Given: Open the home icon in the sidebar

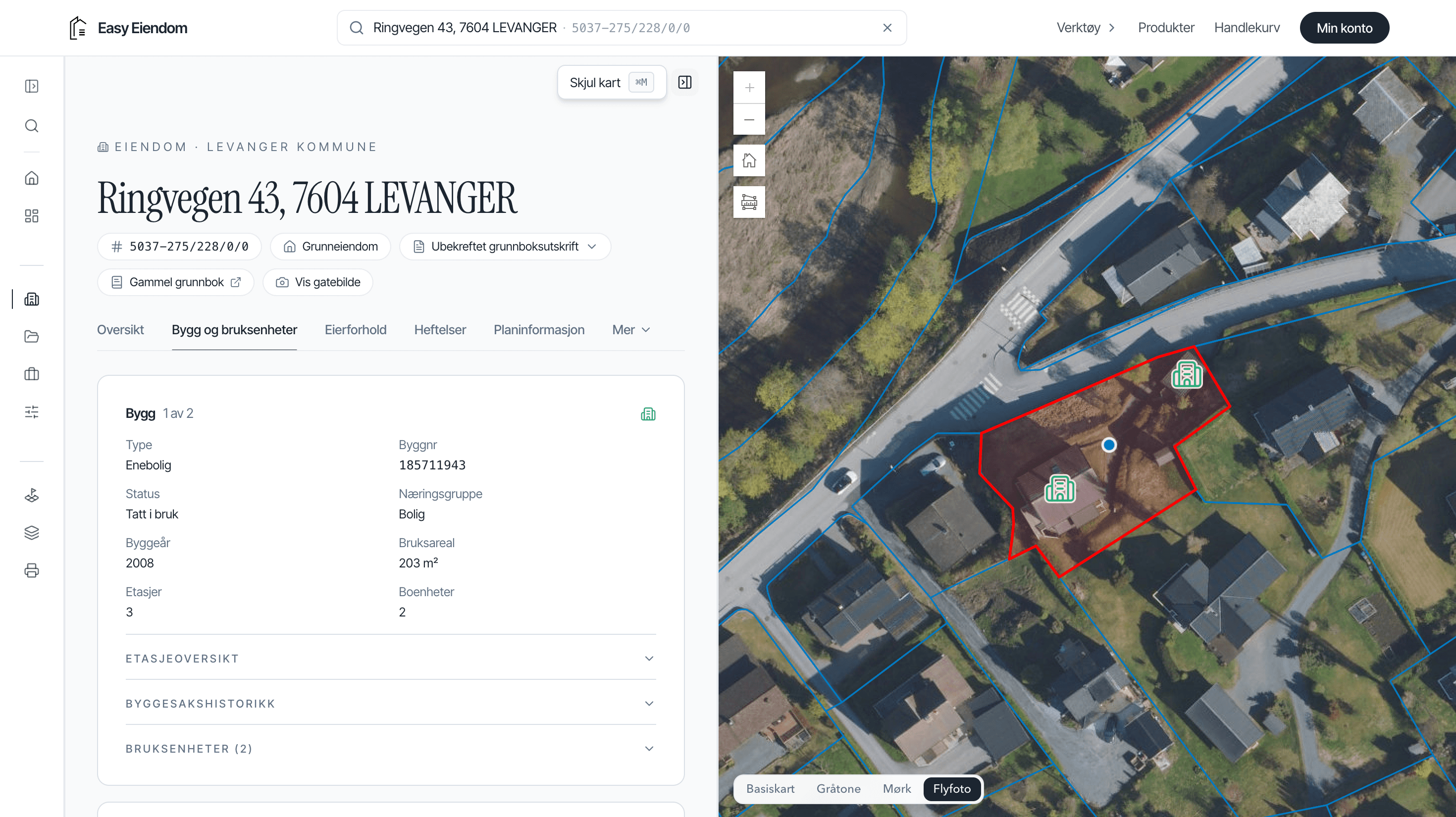Looking at the screenshot, I should point(32,178).
